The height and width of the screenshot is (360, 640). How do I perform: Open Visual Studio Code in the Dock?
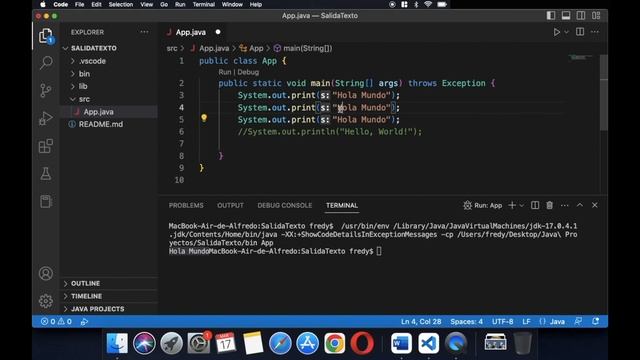point(428,343)
